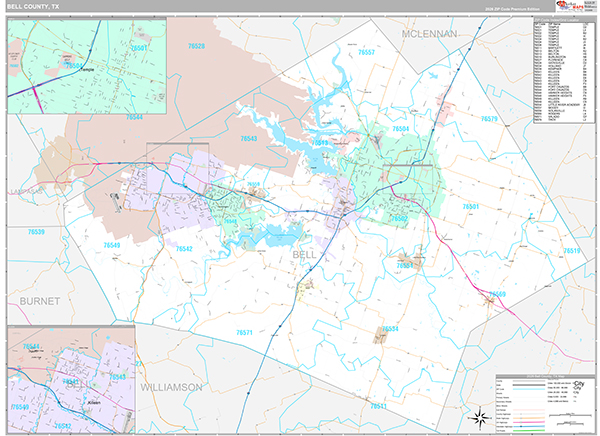Viewport: 600px width, 436px height.
Task: Click ZIP label 76549 in the Killeen inset
Action: (x=20, y=407)
